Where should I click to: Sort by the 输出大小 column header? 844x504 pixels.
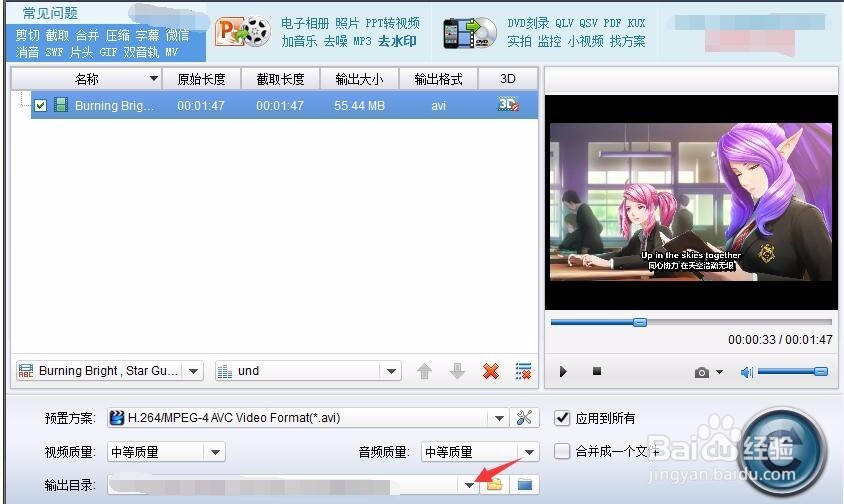point(359,79)
